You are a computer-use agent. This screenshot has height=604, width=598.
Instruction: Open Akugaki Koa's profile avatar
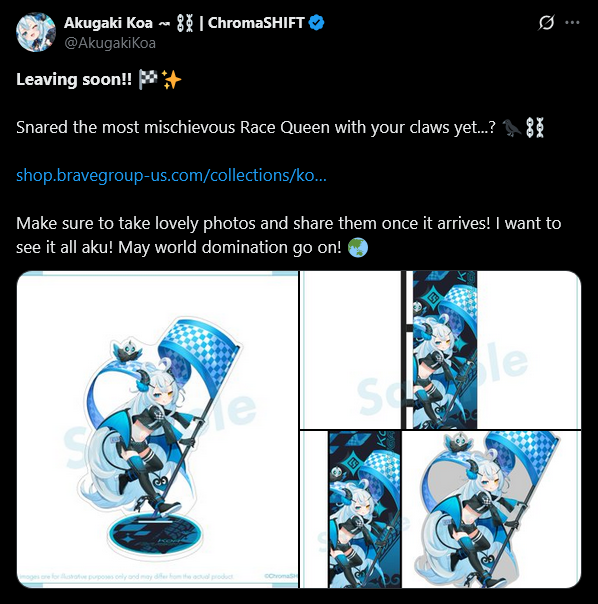36,32
